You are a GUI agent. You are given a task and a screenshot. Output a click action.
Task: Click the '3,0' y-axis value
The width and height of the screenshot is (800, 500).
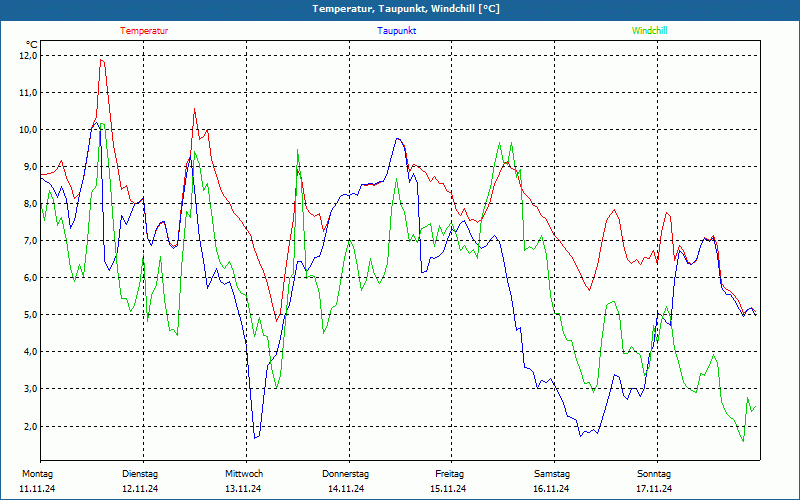click(x=30, y=389)
